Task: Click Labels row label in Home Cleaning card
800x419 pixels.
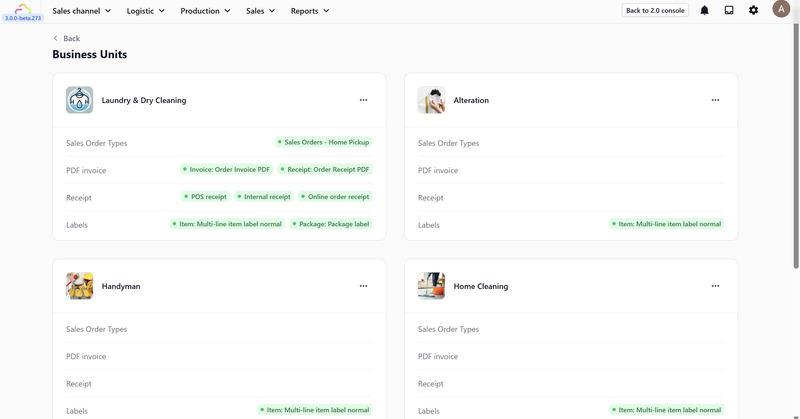Action: 429,411
